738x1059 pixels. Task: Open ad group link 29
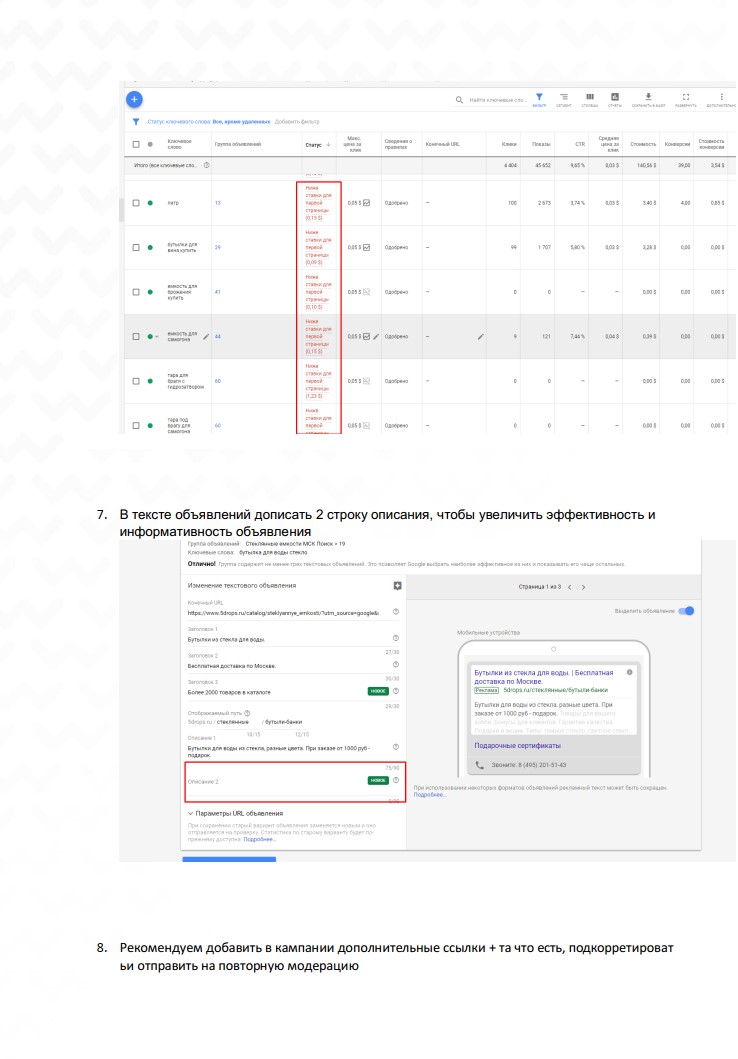click(217, 247)
